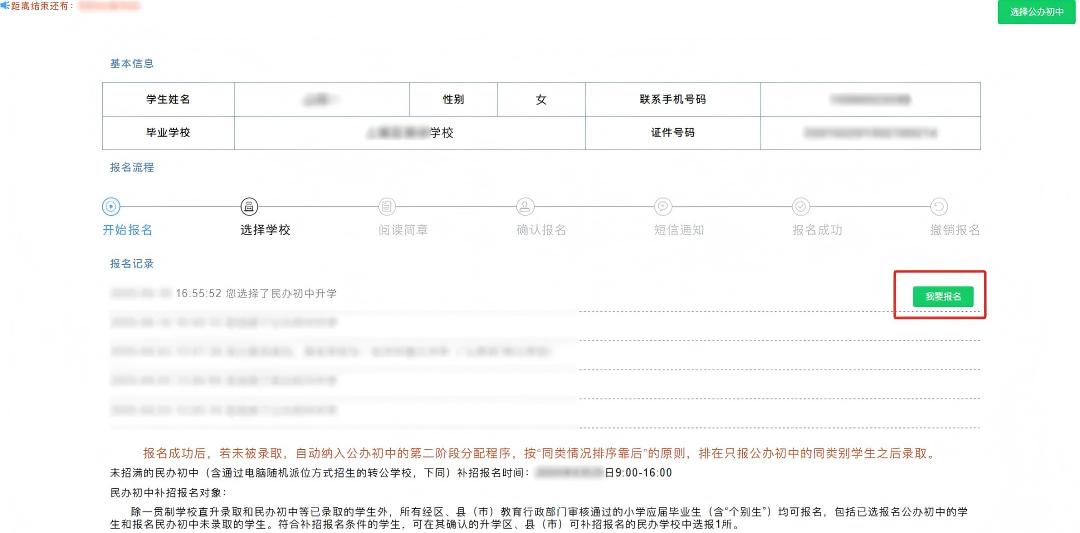Click the 您选择了民办初中升学 record entry

point(256,294)
